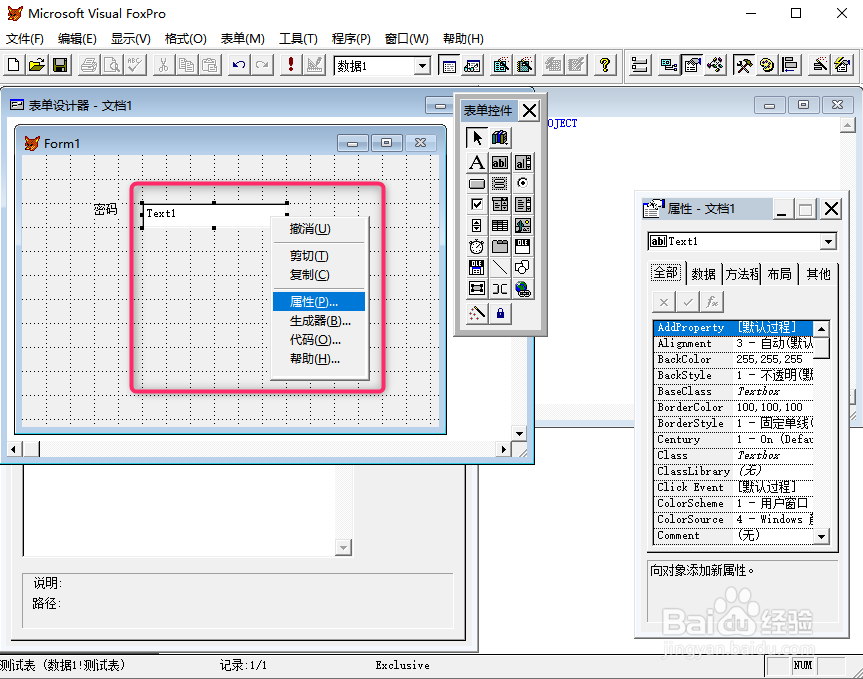Choose the Select Objects arrow tool

(477, 138)
